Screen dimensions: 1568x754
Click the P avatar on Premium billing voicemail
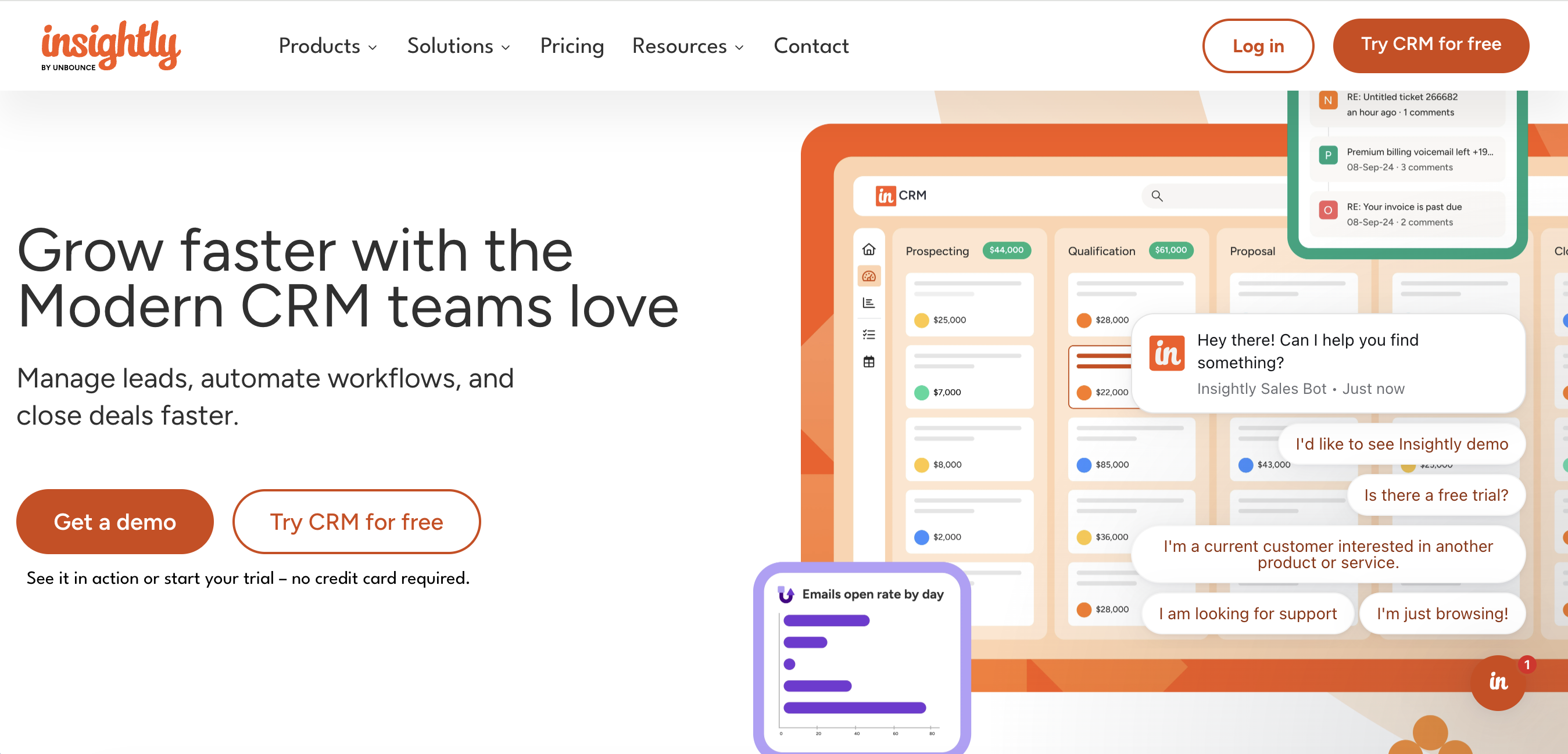[1327, 155]
